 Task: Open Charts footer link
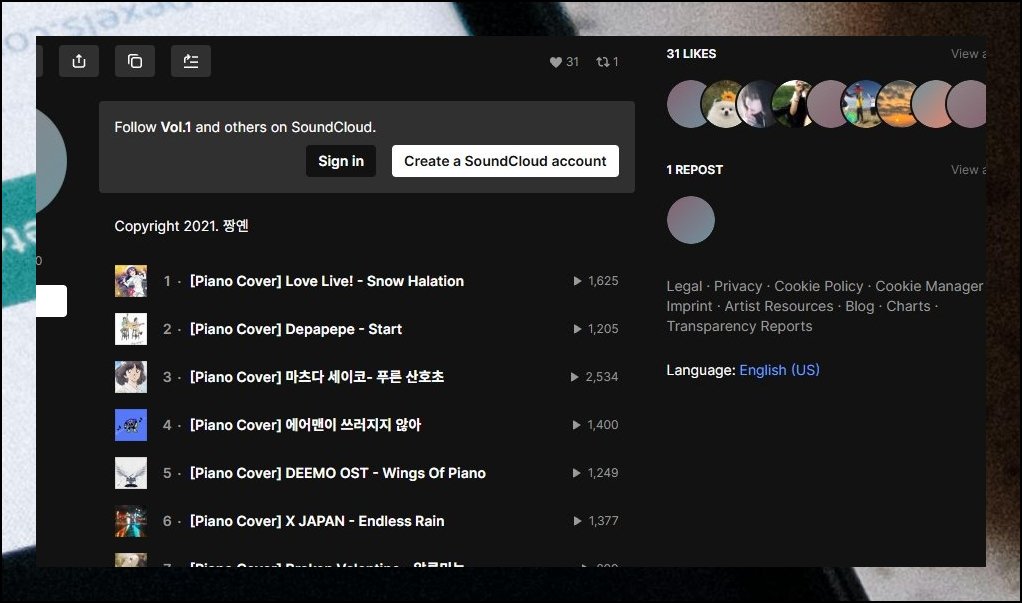tap(908, 306)
